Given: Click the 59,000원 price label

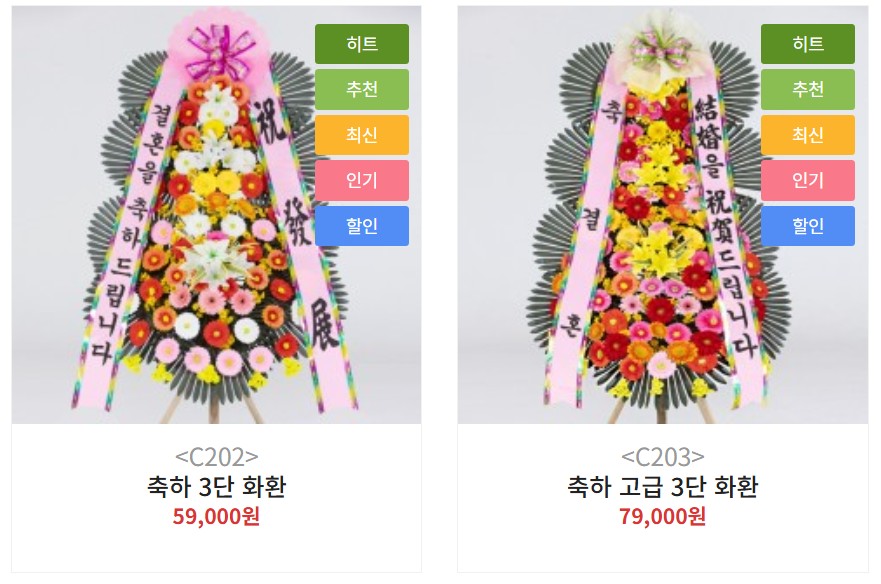Looking at the screenshot, I should coord(216,516).
